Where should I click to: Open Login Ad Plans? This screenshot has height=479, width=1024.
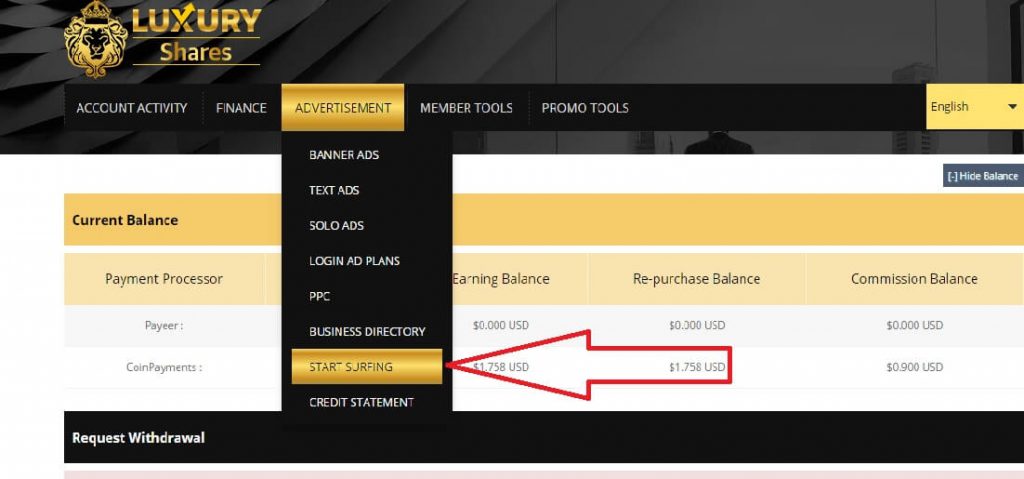point(354,261)
